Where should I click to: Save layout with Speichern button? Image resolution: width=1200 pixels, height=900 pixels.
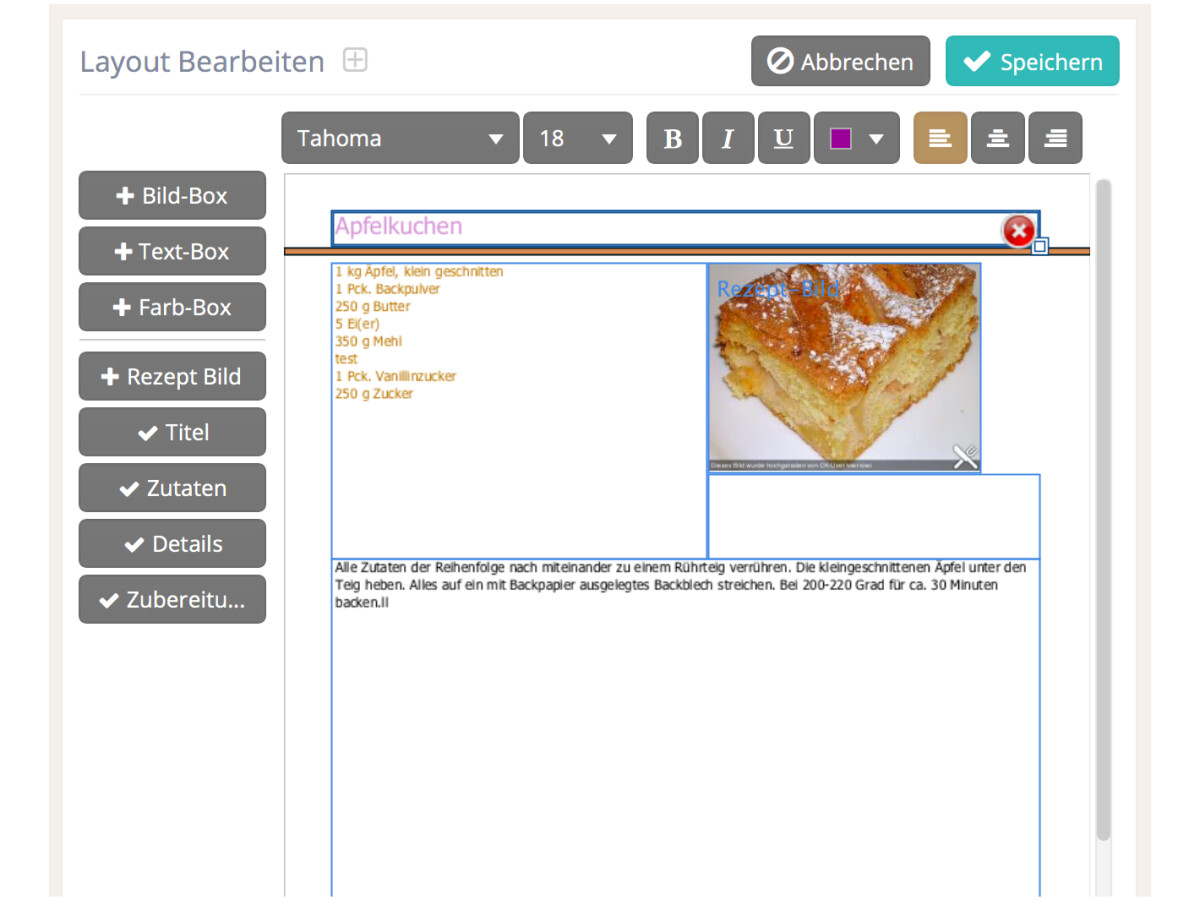click(1032, 61)
